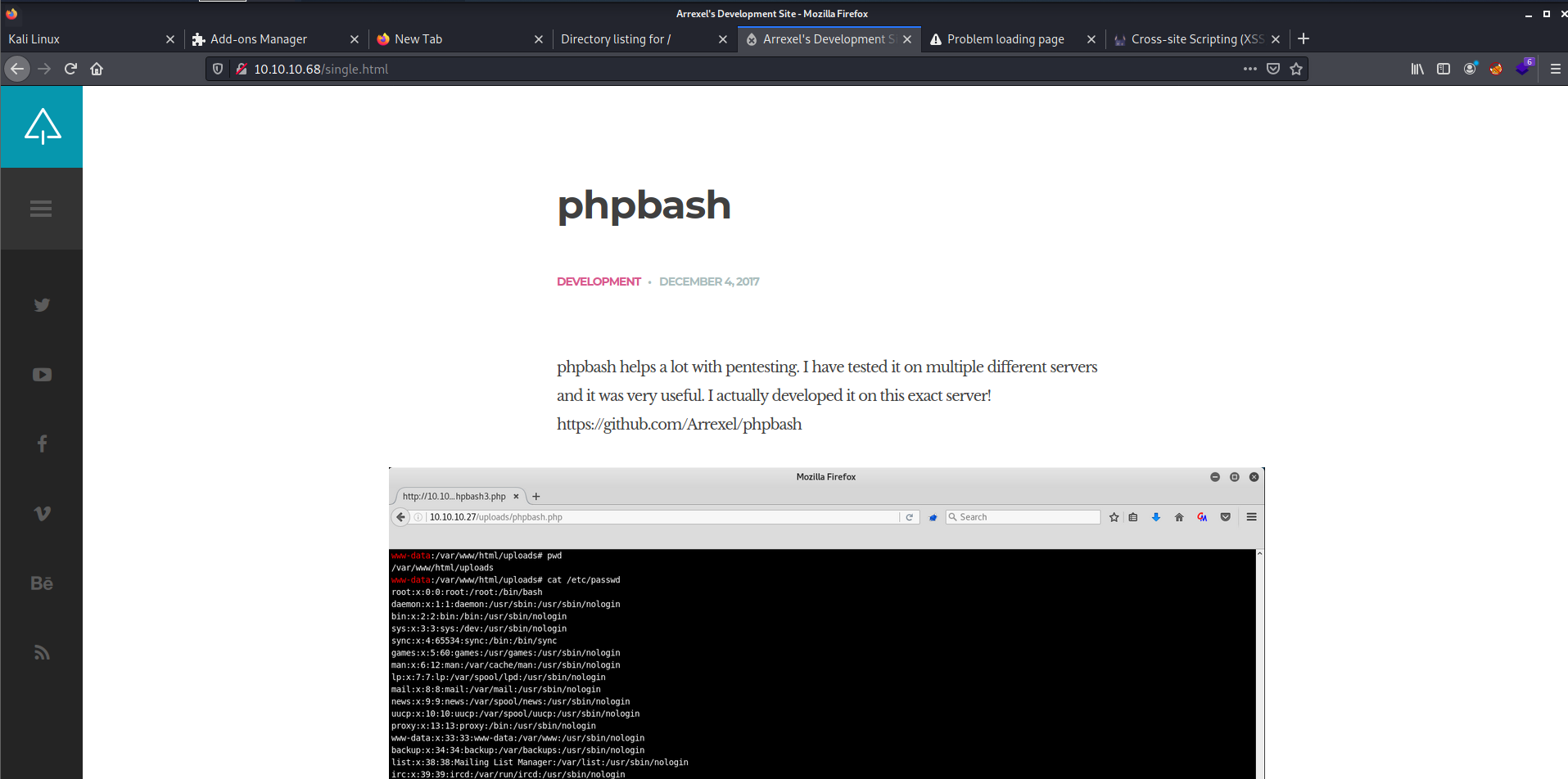Close the Cross-site Scripting tab
Image resolution: width=1568 pixels, height=779 pixels.
(1276, 39)
